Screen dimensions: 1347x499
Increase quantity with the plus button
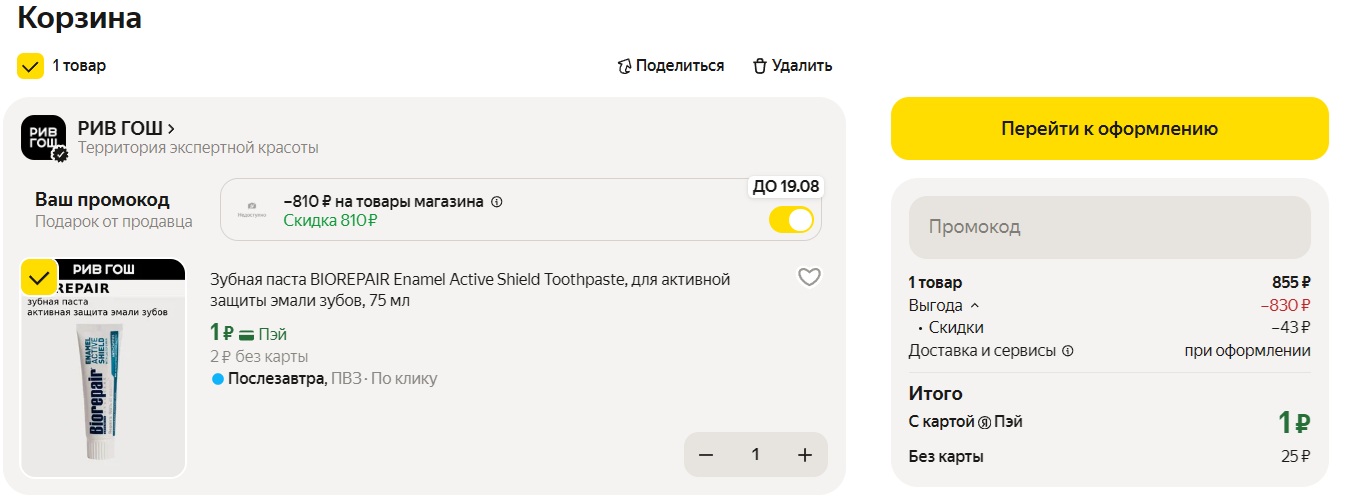point(805,455)
